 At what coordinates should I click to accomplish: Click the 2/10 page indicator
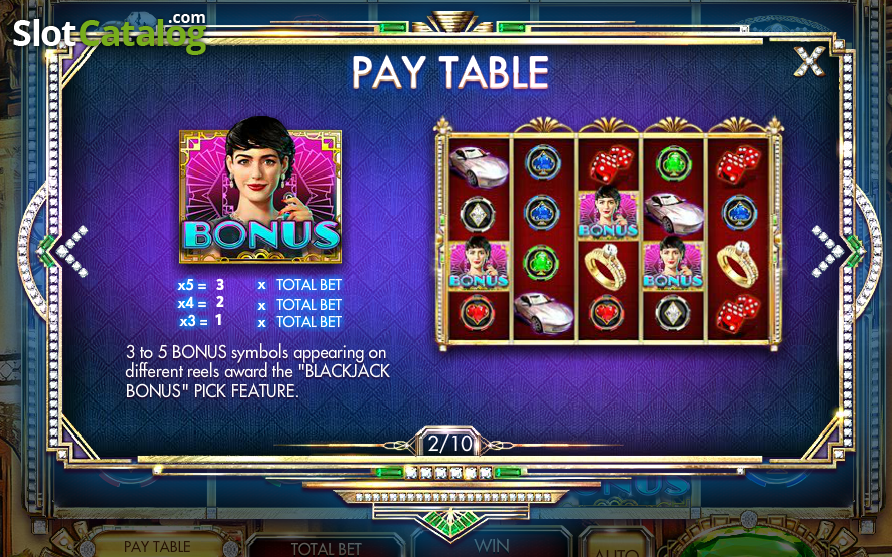pyautogui.click(x=450, y=444)
